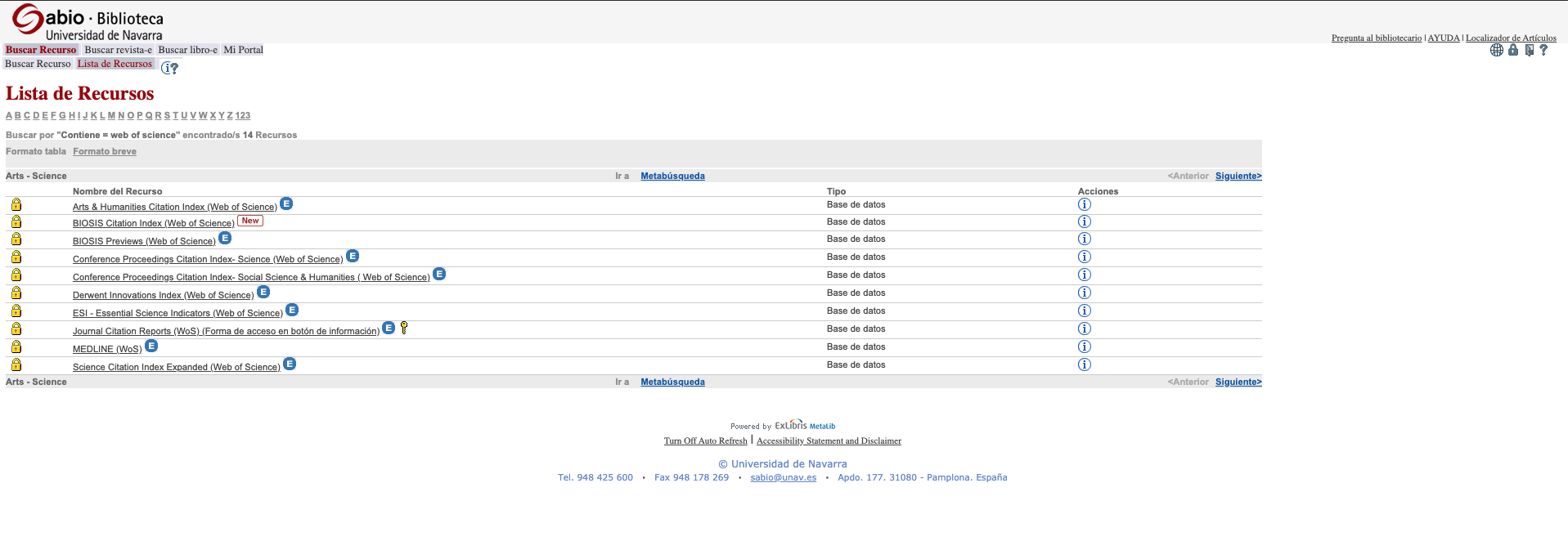
Task: Select Buscar libro-e tab
Action: (x=187, y=50)
